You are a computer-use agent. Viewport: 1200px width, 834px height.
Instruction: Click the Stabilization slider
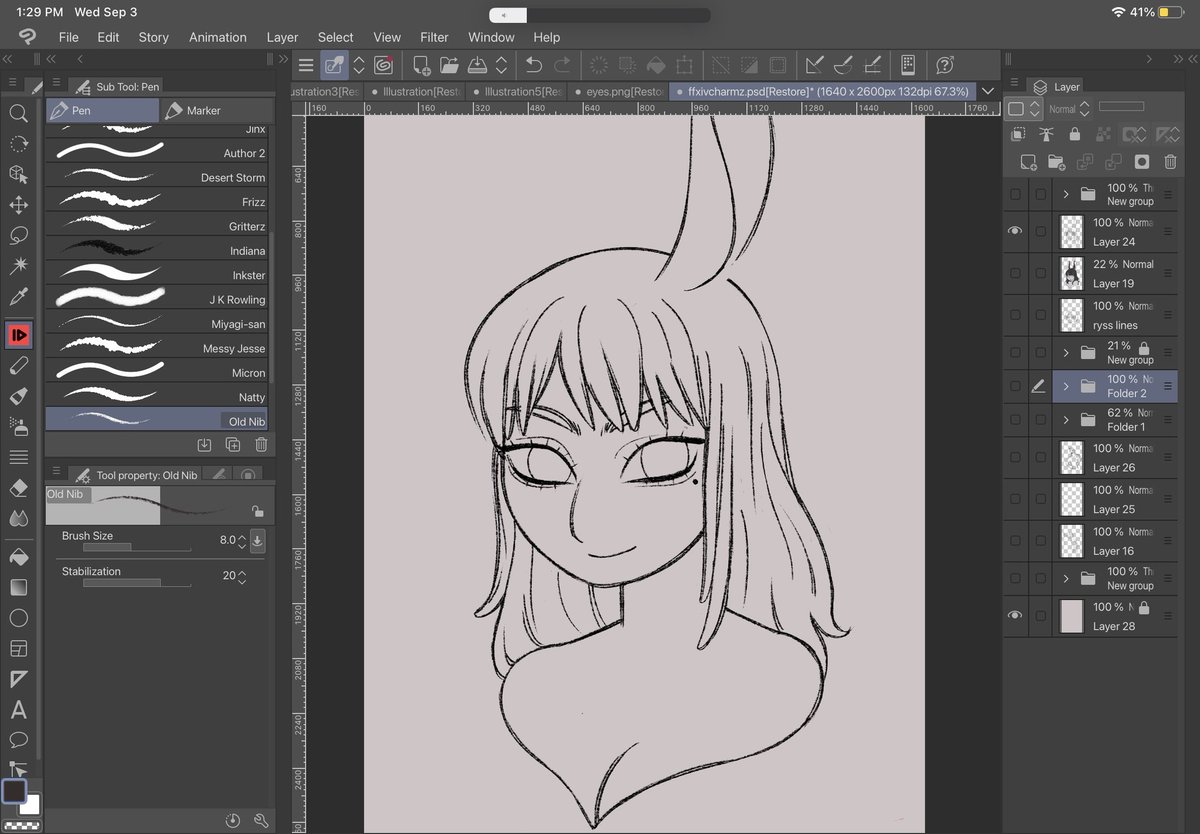(136, 583)
